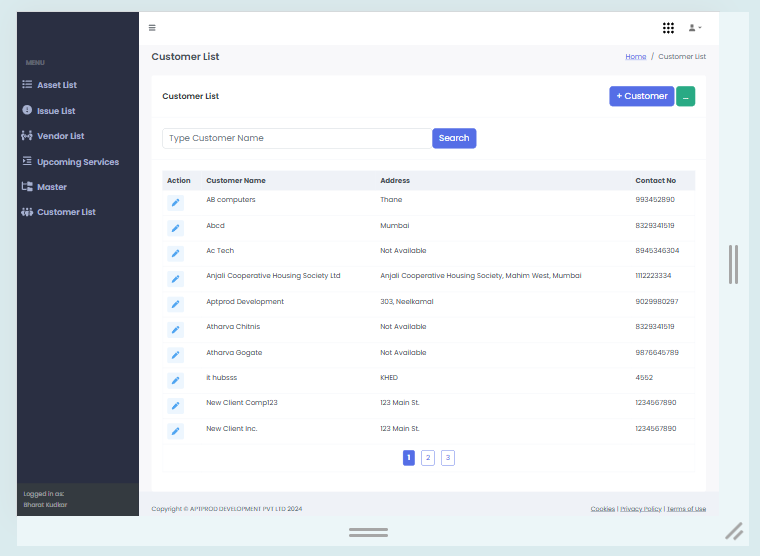Edit the Atharva Gogate entry

coord(176,355)
